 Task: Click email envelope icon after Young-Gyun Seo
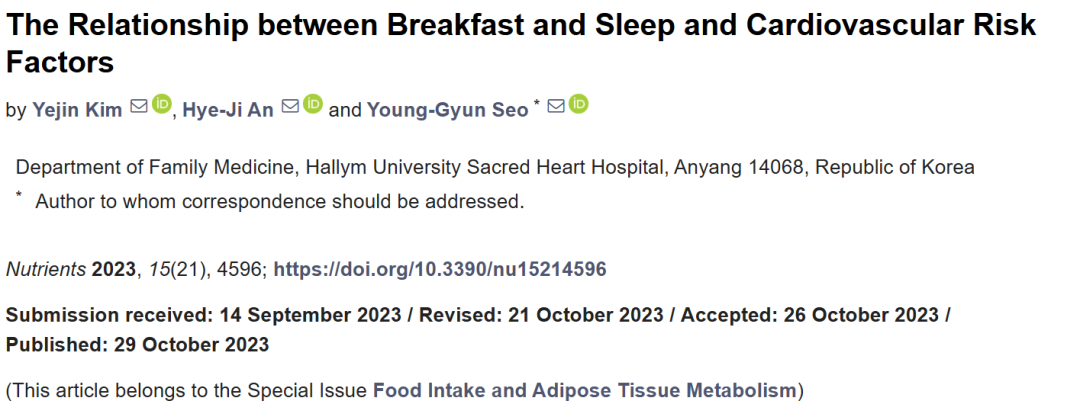pos(556,107)
